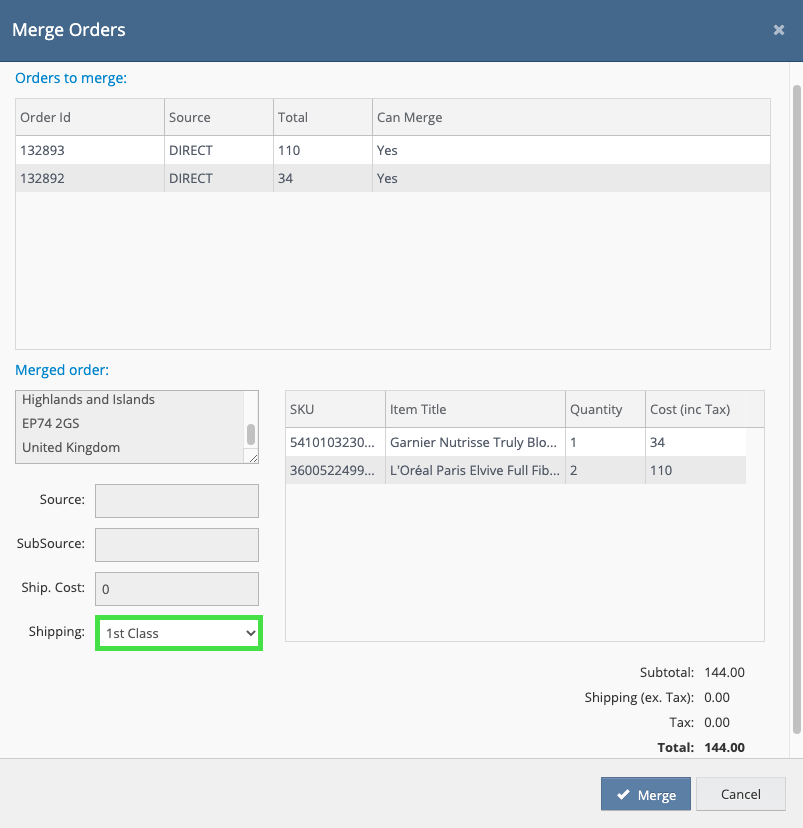Close the Merge Orders dialog with X

(x=778, y=30)
